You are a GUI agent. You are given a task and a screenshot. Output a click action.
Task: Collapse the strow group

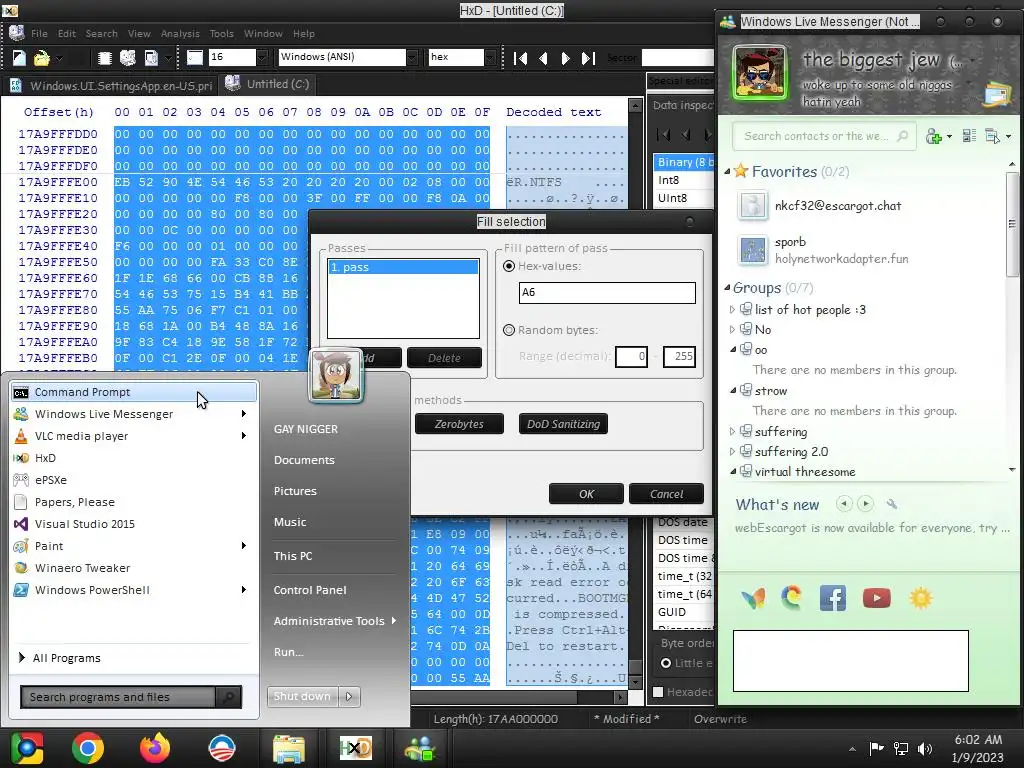coord(733,391)
